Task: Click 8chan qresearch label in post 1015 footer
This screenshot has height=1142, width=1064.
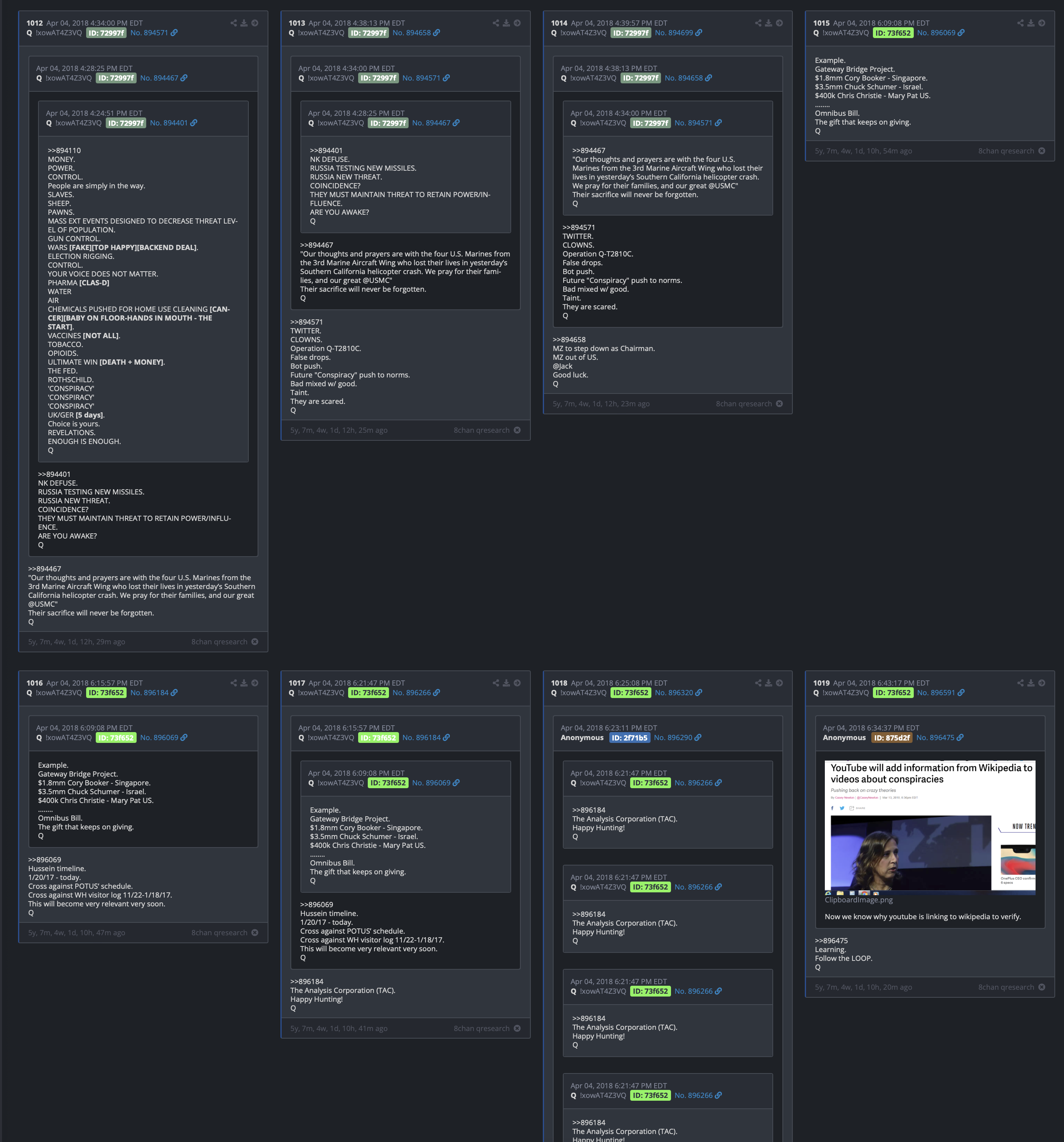Action: [x=1006, y=151]
